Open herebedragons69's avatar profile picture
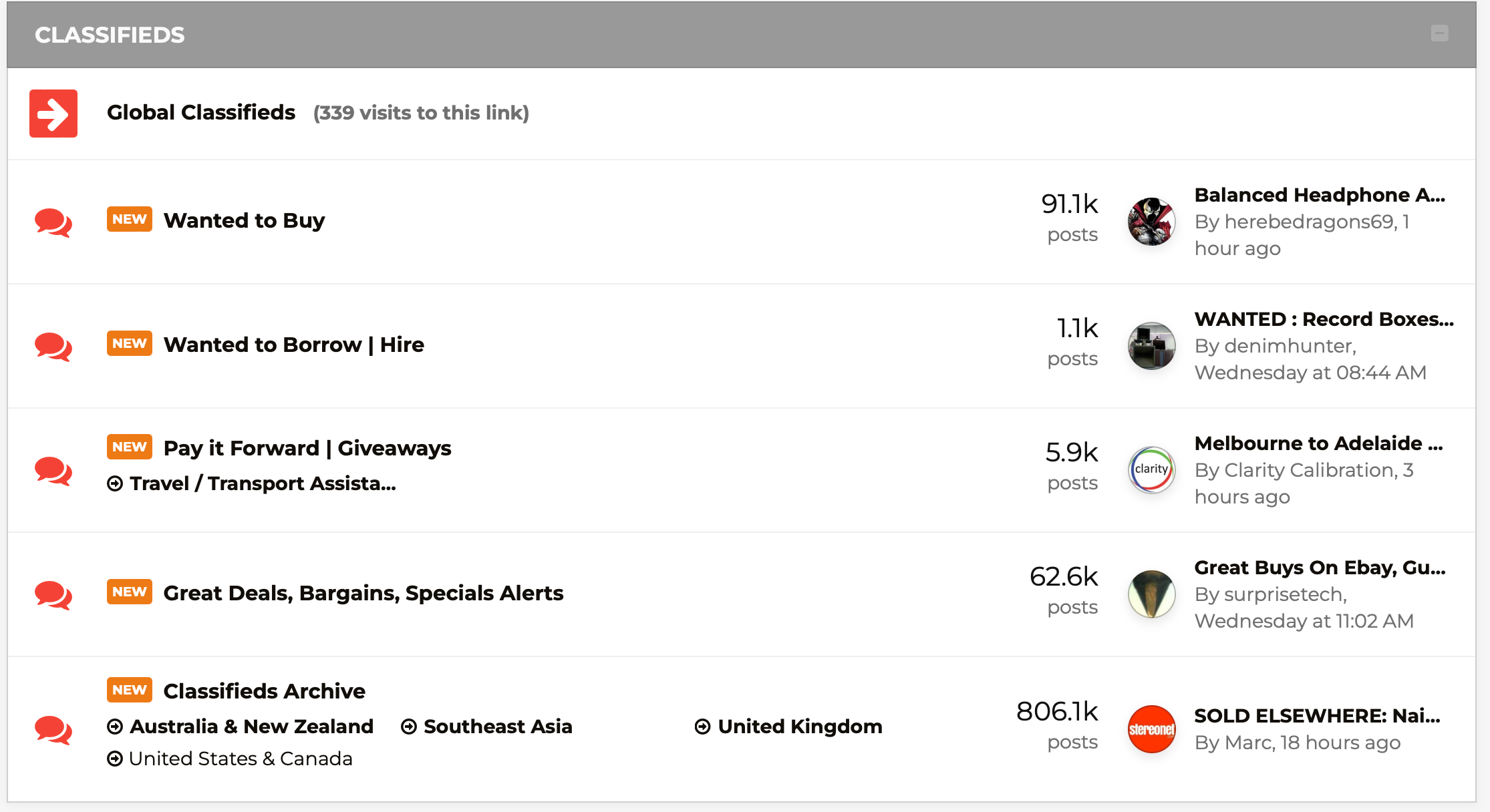Image resolution: width=1490 pixels, height=812 pixels. (1151, 222)
